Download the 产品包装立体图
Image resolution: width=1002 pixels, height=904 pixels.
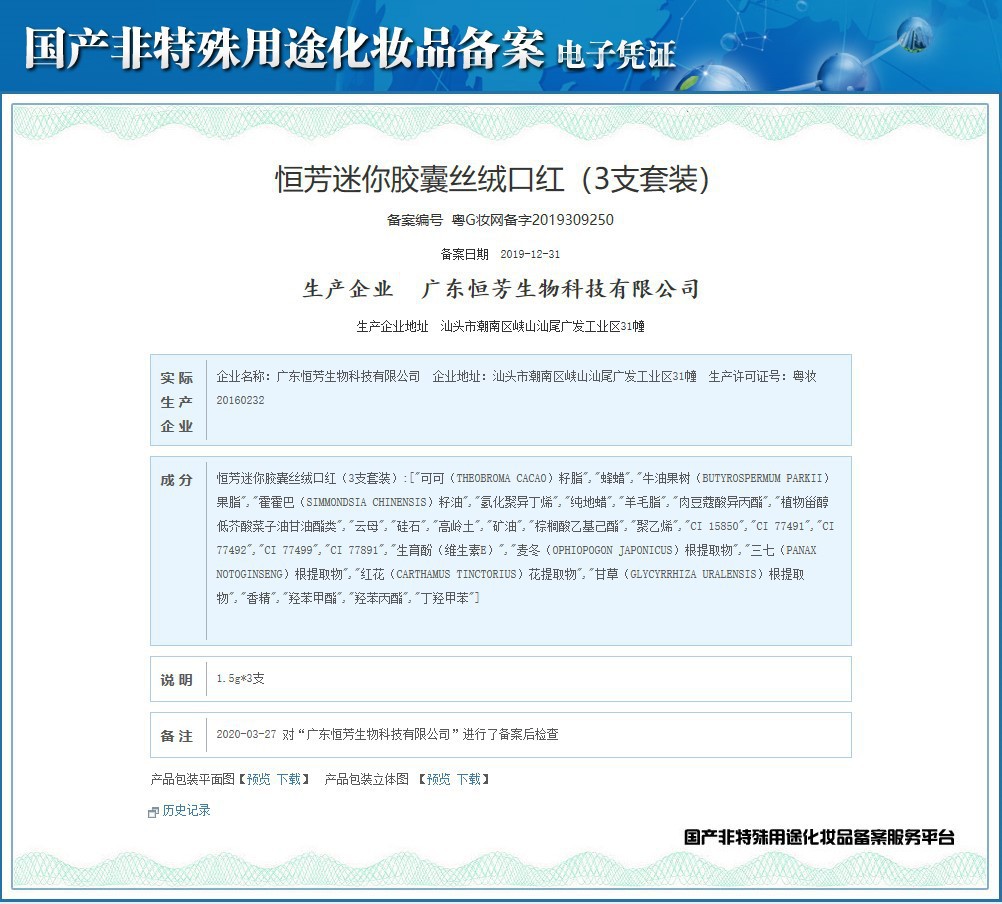[x=468, y=779]
